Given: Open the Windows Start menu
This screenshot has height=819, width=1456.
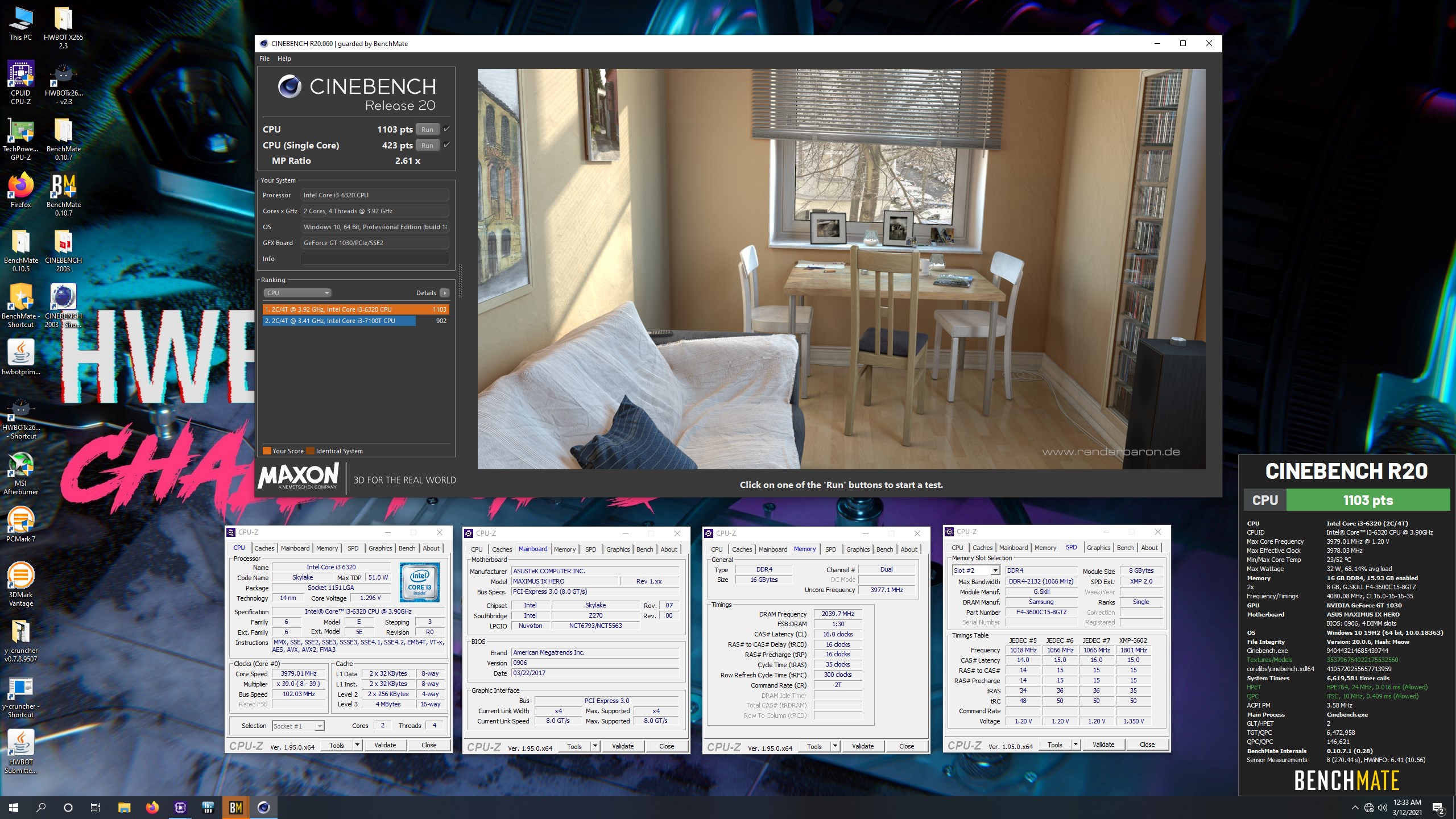Looking at the screenshot, I should 14,808.
